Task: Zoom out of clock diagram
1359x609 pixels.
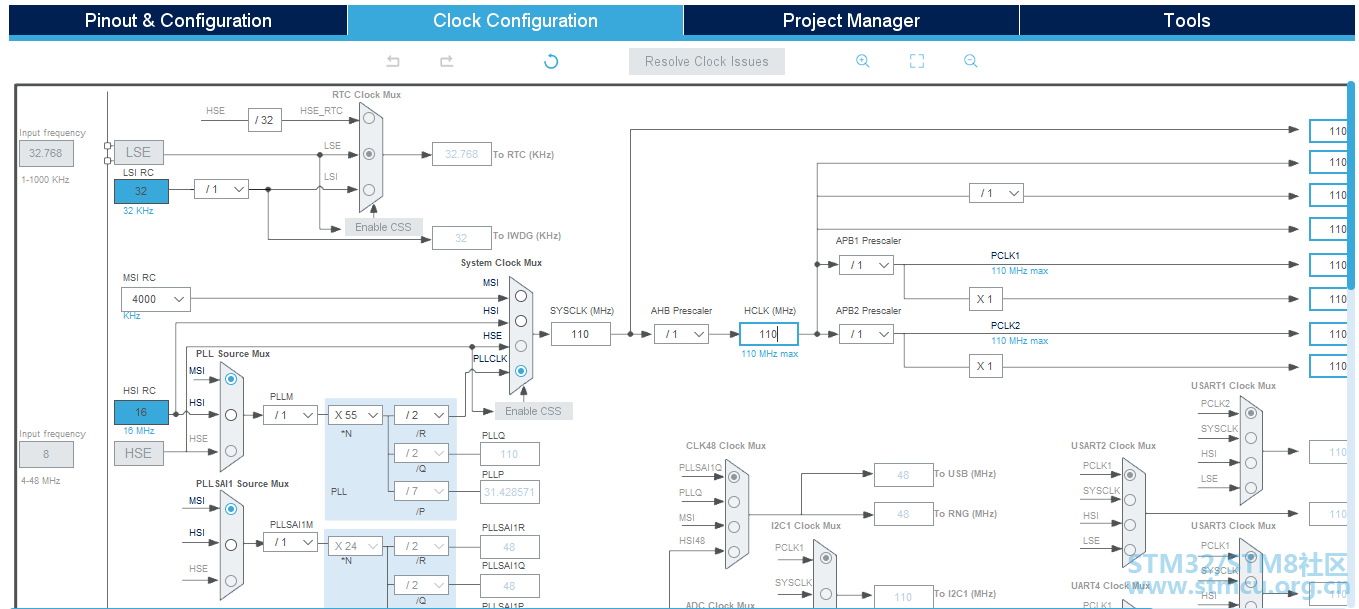Action: click(x=971, y=61)
